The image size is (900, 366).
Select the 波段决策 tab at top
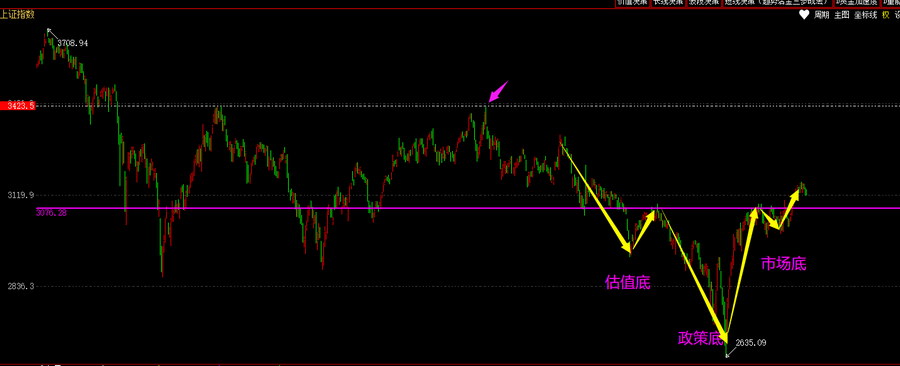(x=704, y=3)
